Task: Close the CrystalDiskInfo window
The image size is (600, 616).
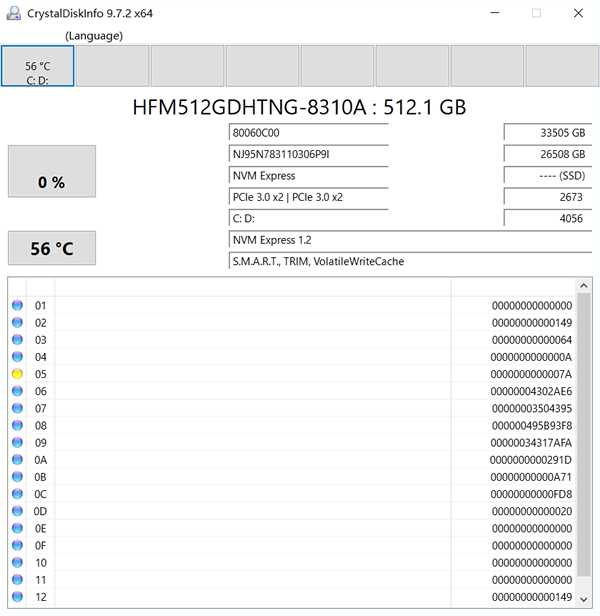Action: coord(578,13)
